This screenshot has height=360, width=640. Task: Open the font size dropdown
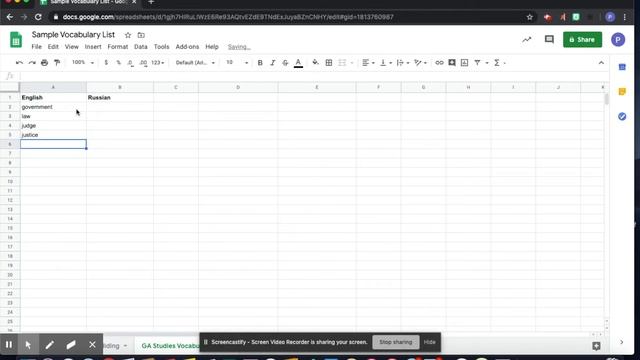[x=237, y=63]
